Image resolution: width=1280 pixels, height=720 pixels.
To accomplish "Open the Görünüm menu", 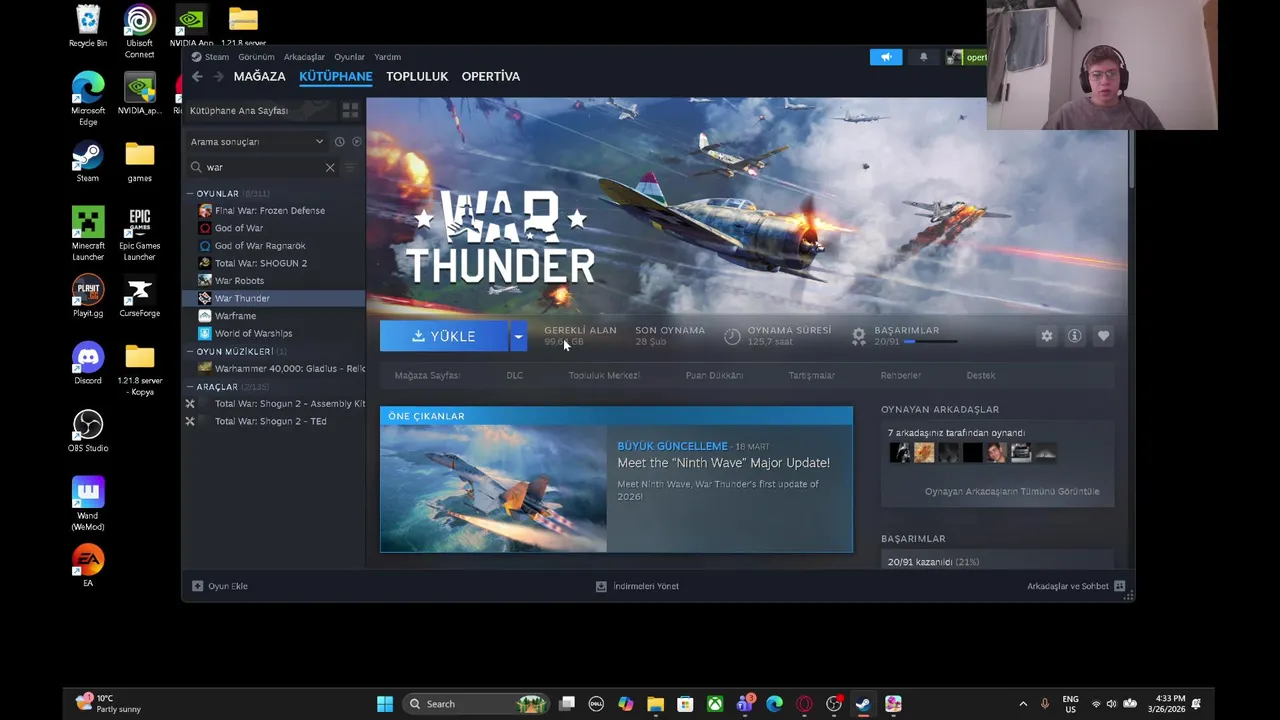I will [x=256, y=57].
